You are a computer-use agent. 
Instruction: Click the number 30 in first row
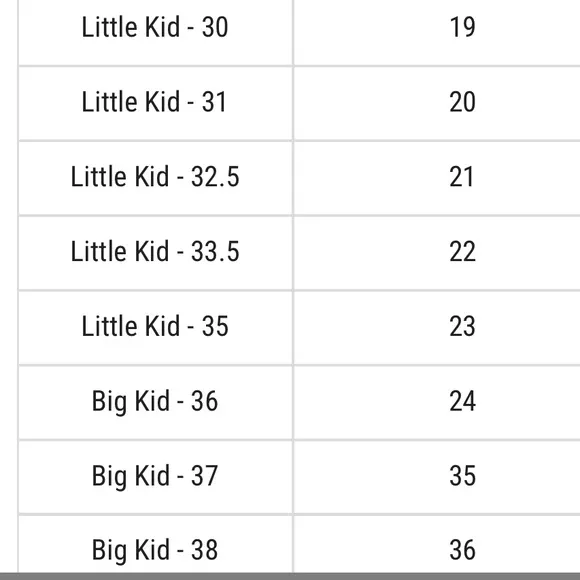(x=215, y=27)
